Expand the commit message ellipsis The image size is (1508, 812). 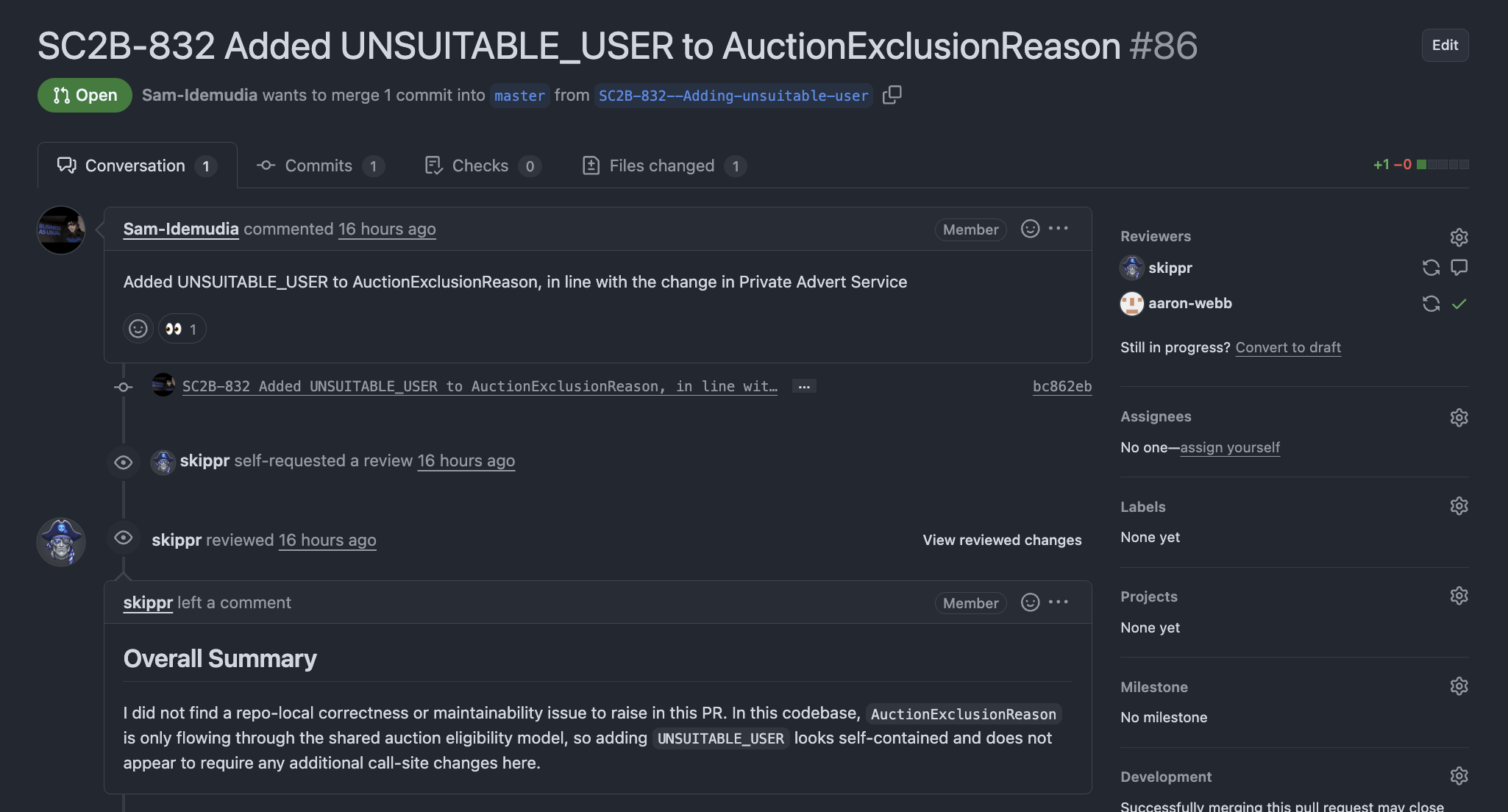pos(804,386)
